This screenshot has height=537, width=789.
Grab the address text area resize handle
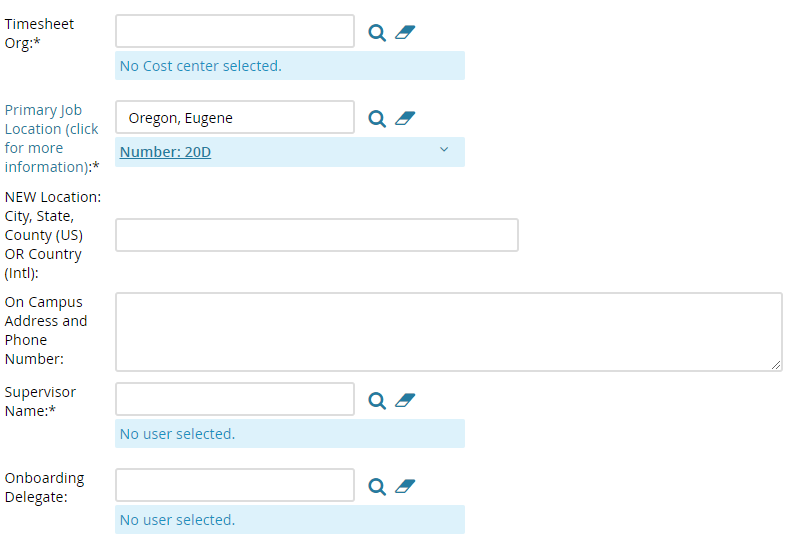point(776,365)
